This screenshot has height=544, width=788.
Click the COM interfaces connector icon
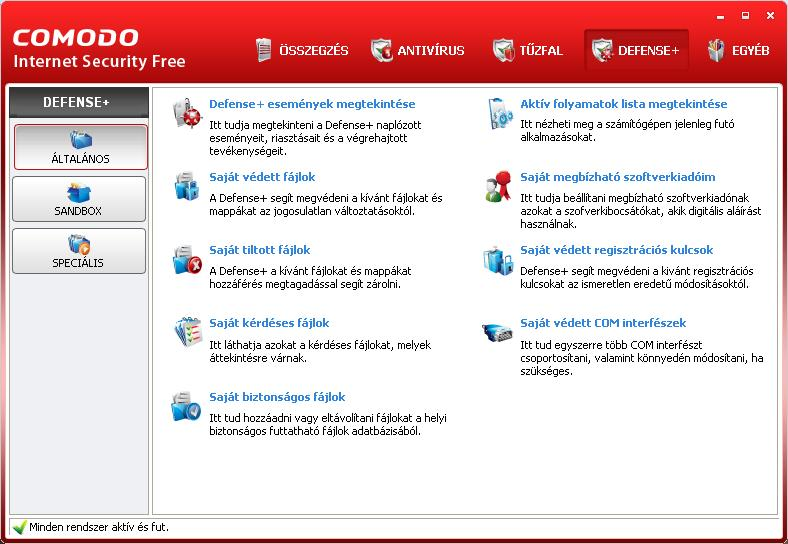click(x=497, y=332)
